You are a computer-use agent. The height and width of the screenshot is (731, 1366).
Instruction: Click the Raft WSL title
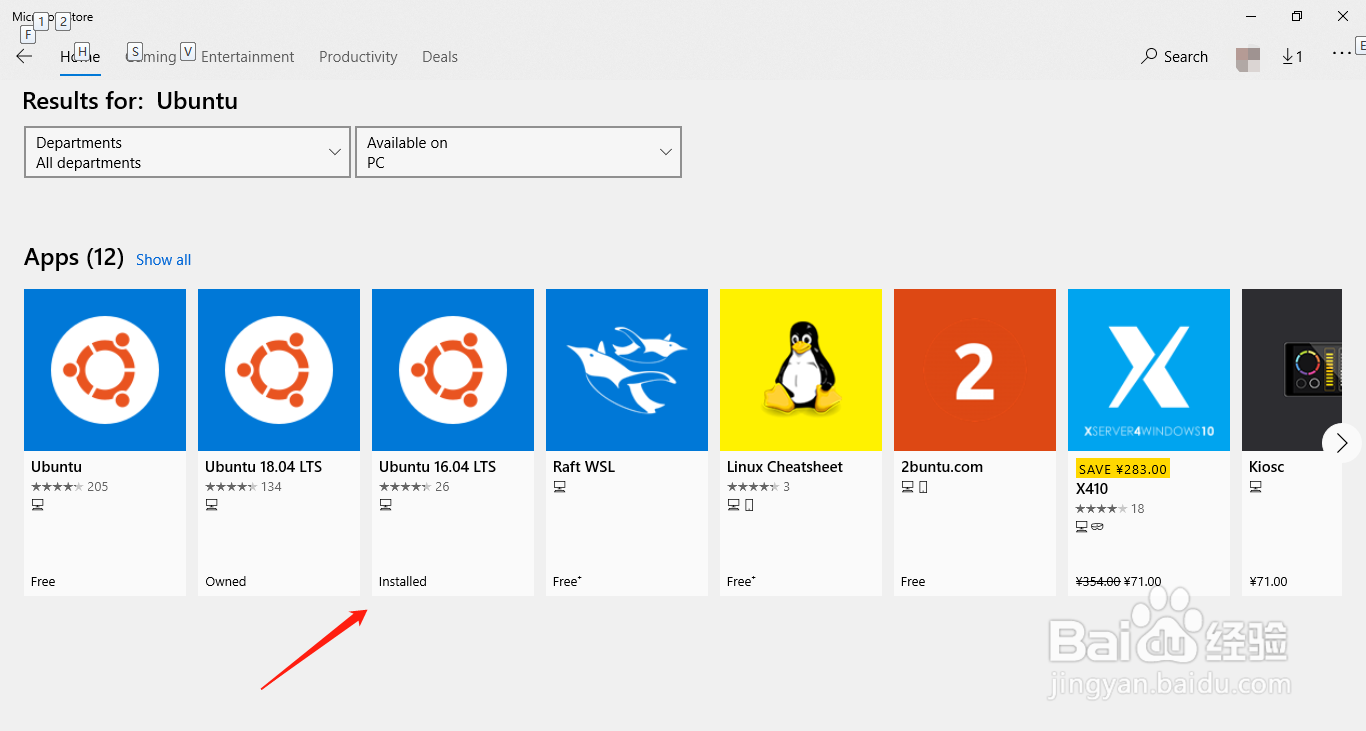point(584,467)
